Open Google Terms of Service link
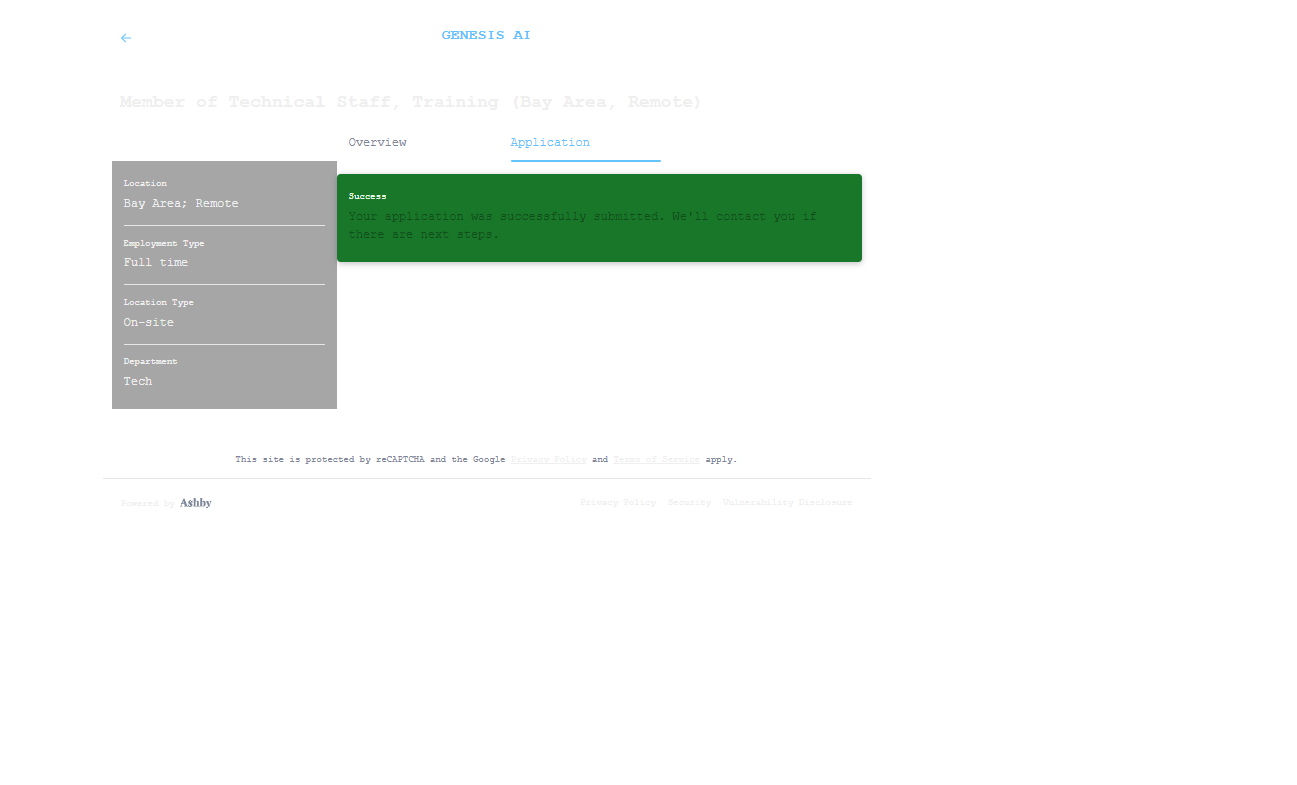Screen dimensions: 1297x785 (x=656, y=460)
